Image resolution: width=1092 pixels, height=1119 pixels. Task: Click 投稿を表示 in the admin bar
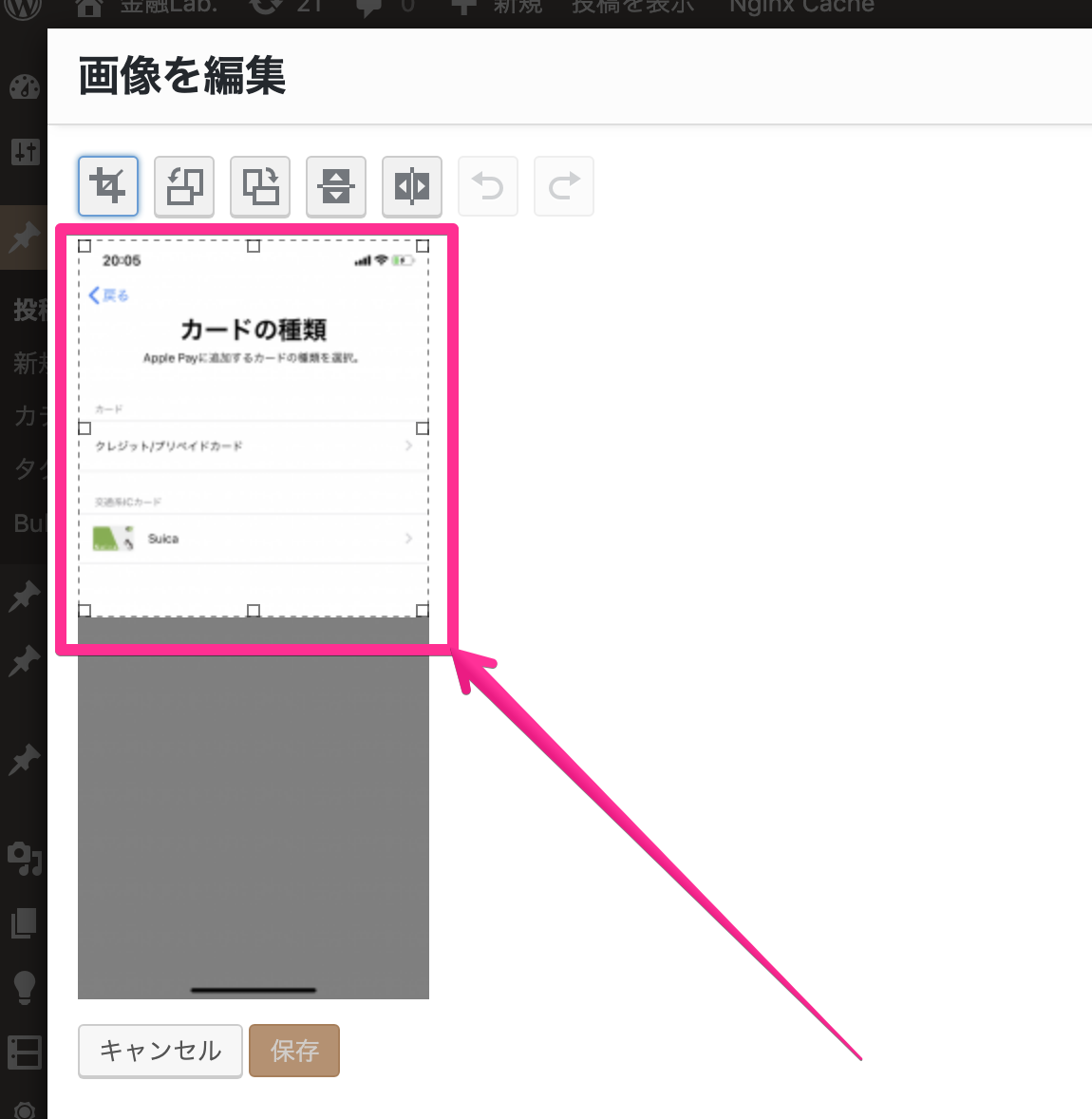pyautogui.click(x=632, y=8)
